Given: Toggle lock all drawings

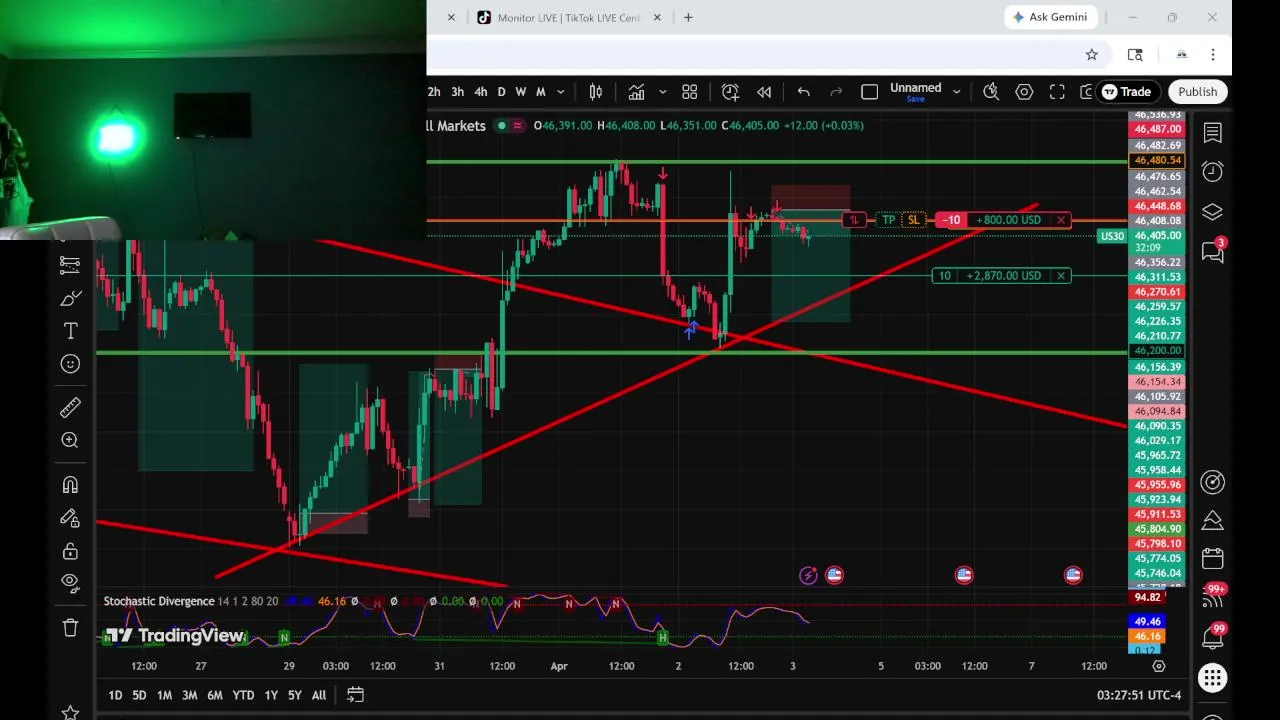Looking at the screenshot, I should (70, 551).
